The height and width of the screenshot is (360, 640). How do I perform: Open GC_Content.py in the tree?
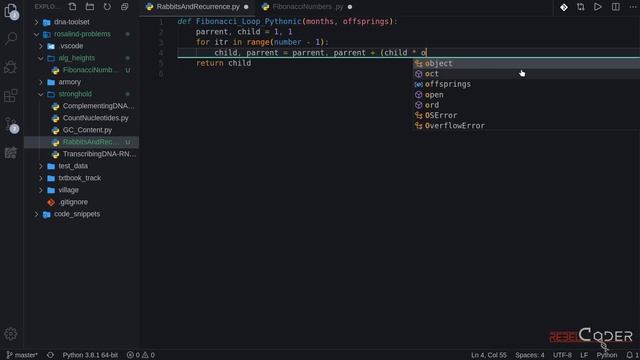pyautogui.click(x=87, y=130)
